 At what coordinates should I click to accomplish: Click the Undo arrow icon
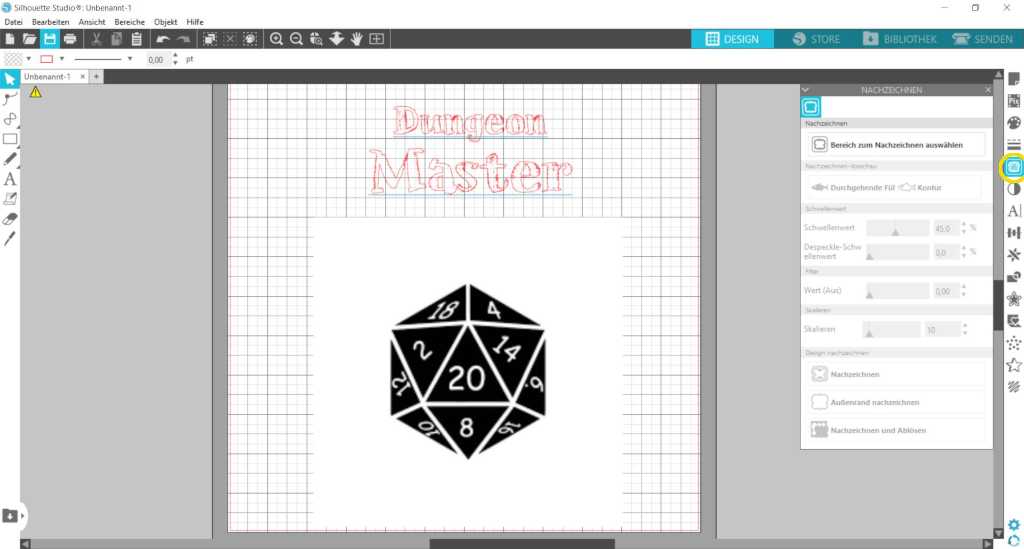[x=163, y=39]
